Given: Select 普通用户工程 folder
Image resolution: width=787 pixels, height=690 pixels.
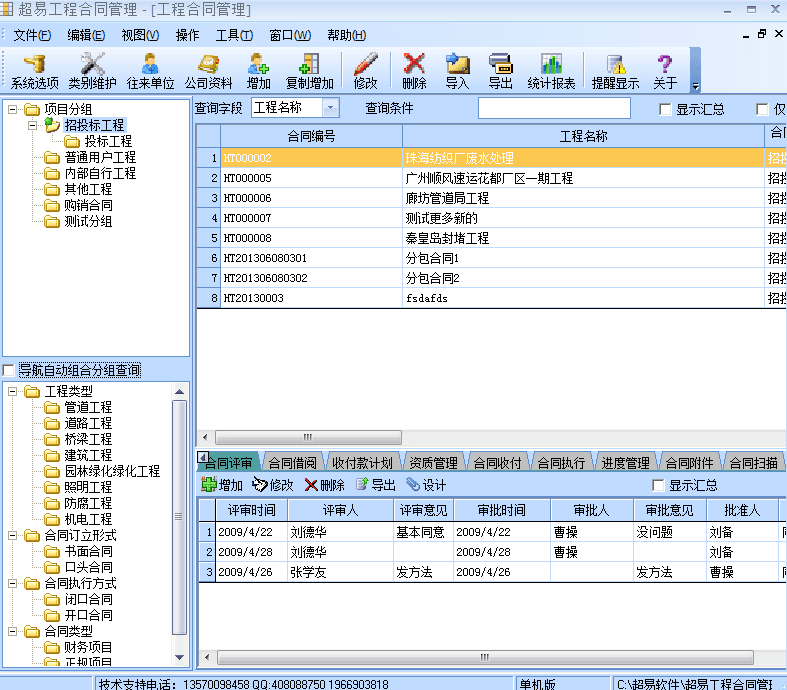Looking at the screenshot, I should click(x=90, y=157).
